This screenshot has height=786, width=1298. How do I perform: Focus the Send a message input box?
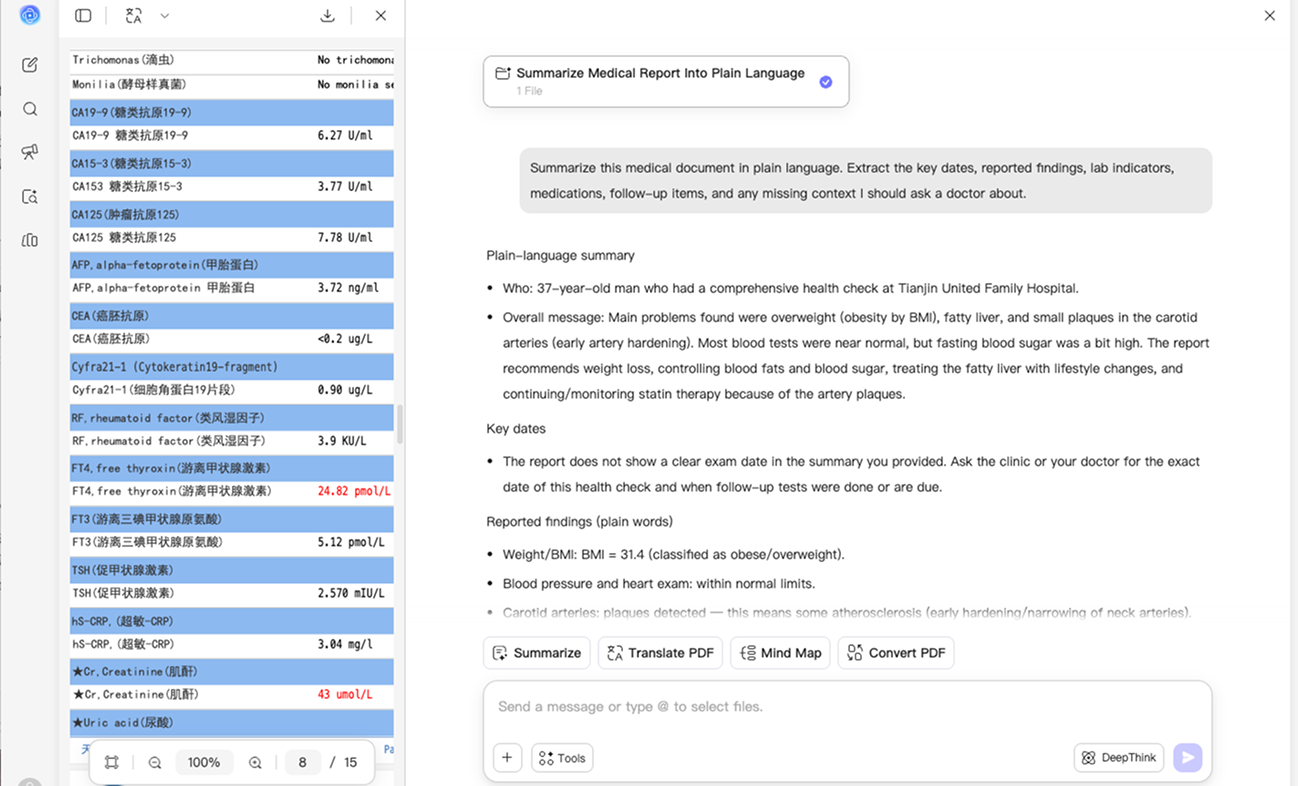click(x=847, y=707)
